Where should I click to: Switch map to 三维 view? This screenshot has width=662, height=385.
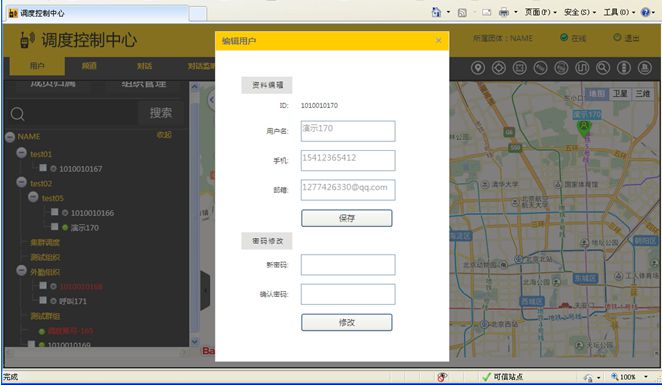click(x=642, y=94)
